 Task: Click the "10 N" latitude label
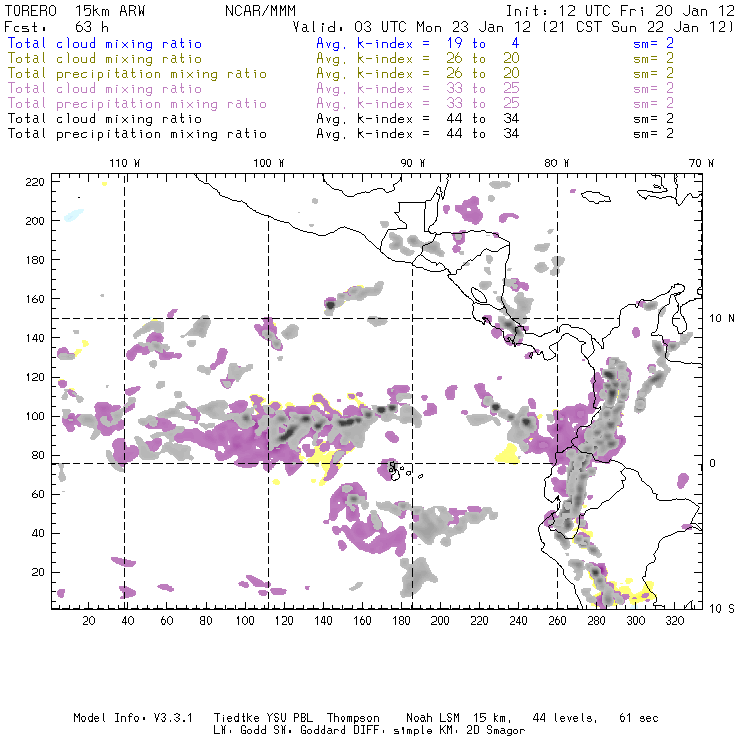pyautogui.click(x=722, y=319)
